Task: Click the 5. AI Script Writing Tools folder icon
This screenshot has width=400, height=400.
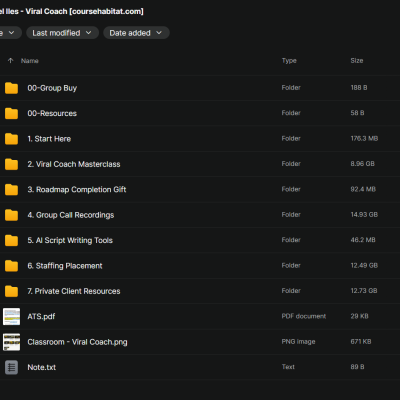Action: (x=11, y=240)
